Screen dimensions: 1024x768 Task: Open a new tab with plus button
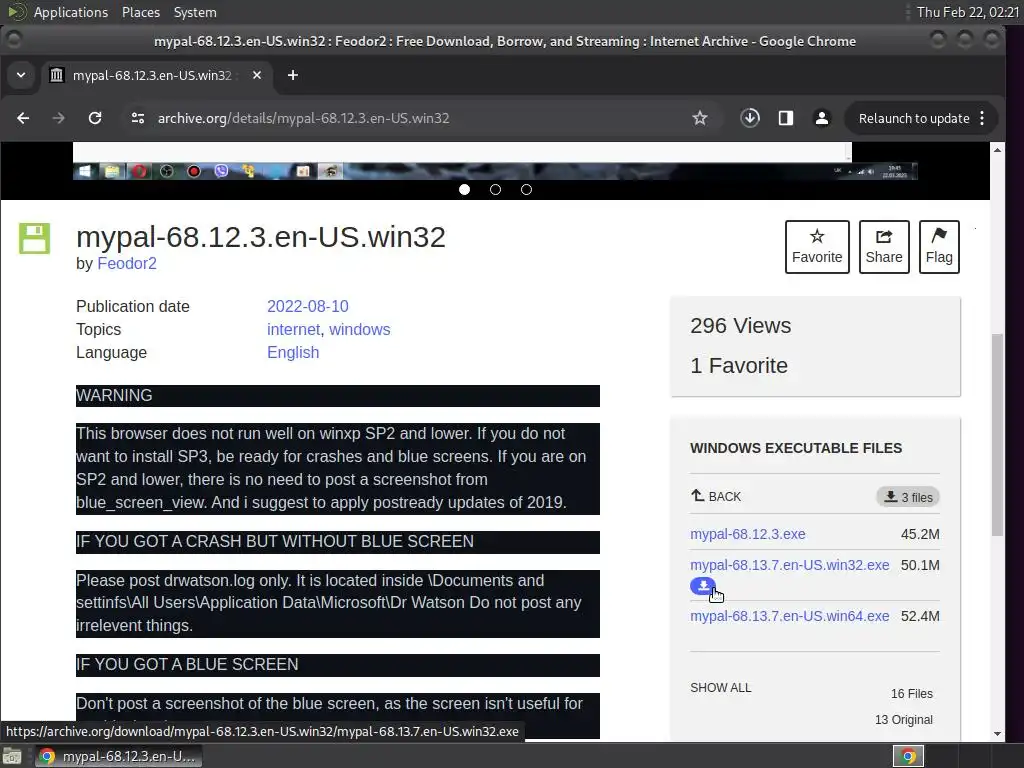[x=293, y=76]
